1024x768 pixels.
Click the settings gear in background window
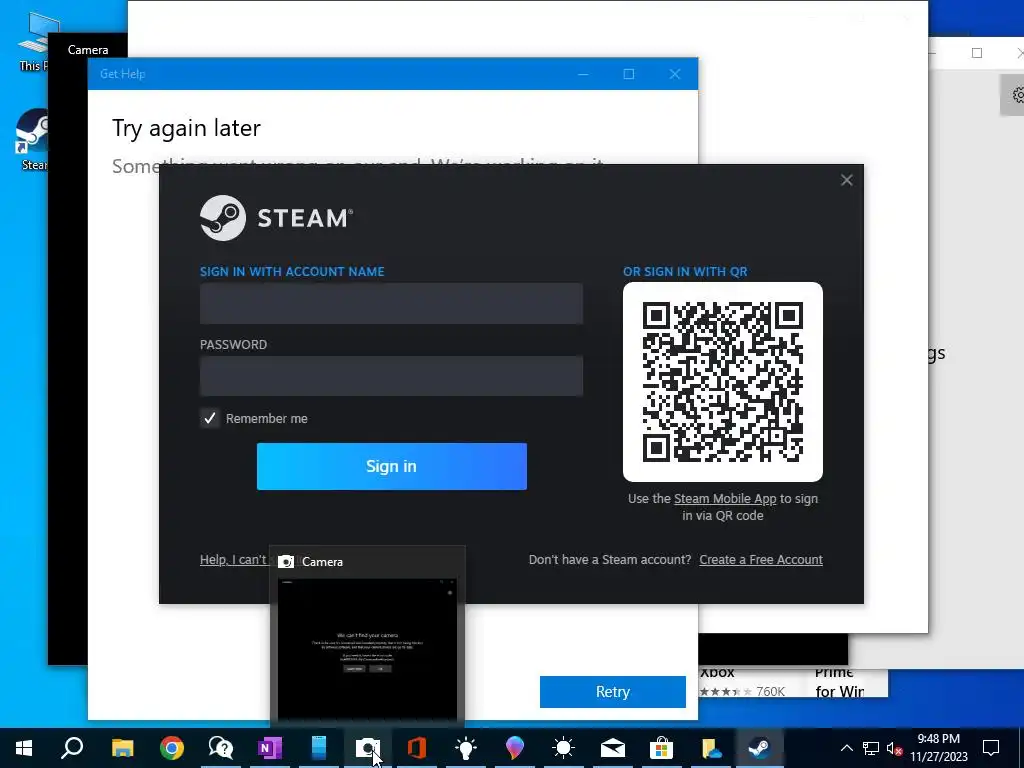tap(1017, 95)
